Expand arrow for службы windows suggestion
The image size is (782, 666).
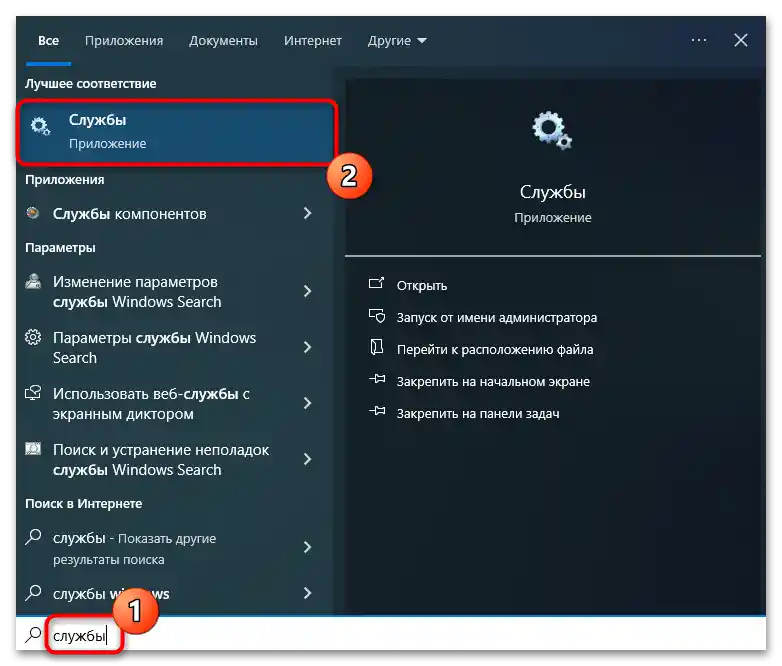point(308,593)
